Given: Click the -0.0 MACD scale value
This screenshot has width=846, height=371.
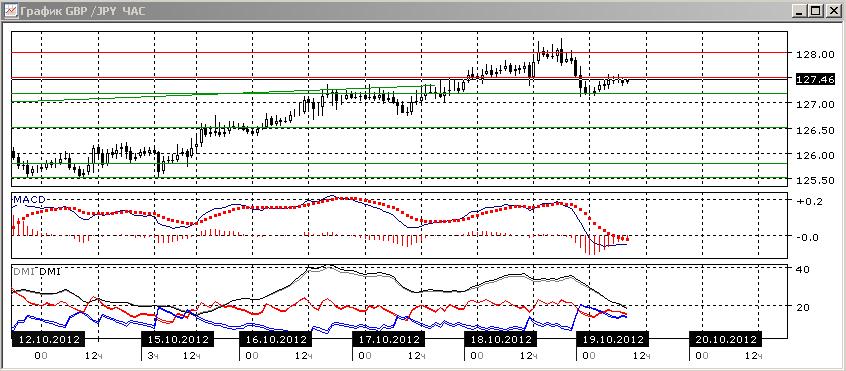Looking at the screenshot, I should [x=807, y=237].
